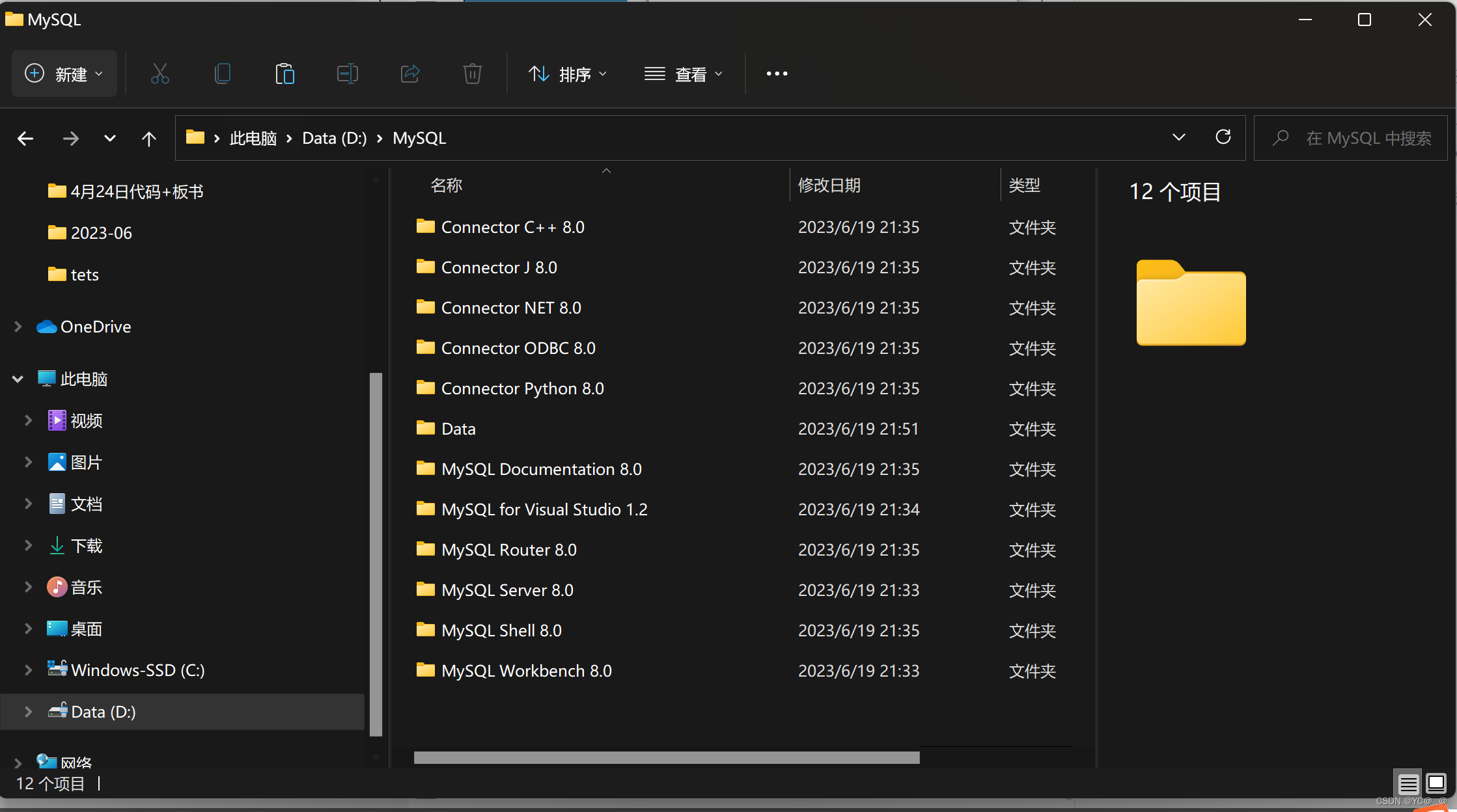Viewport: 1457px width, 812px height.
Task: Collapse the 此电脑 tree node
Action: click(18, 379)
